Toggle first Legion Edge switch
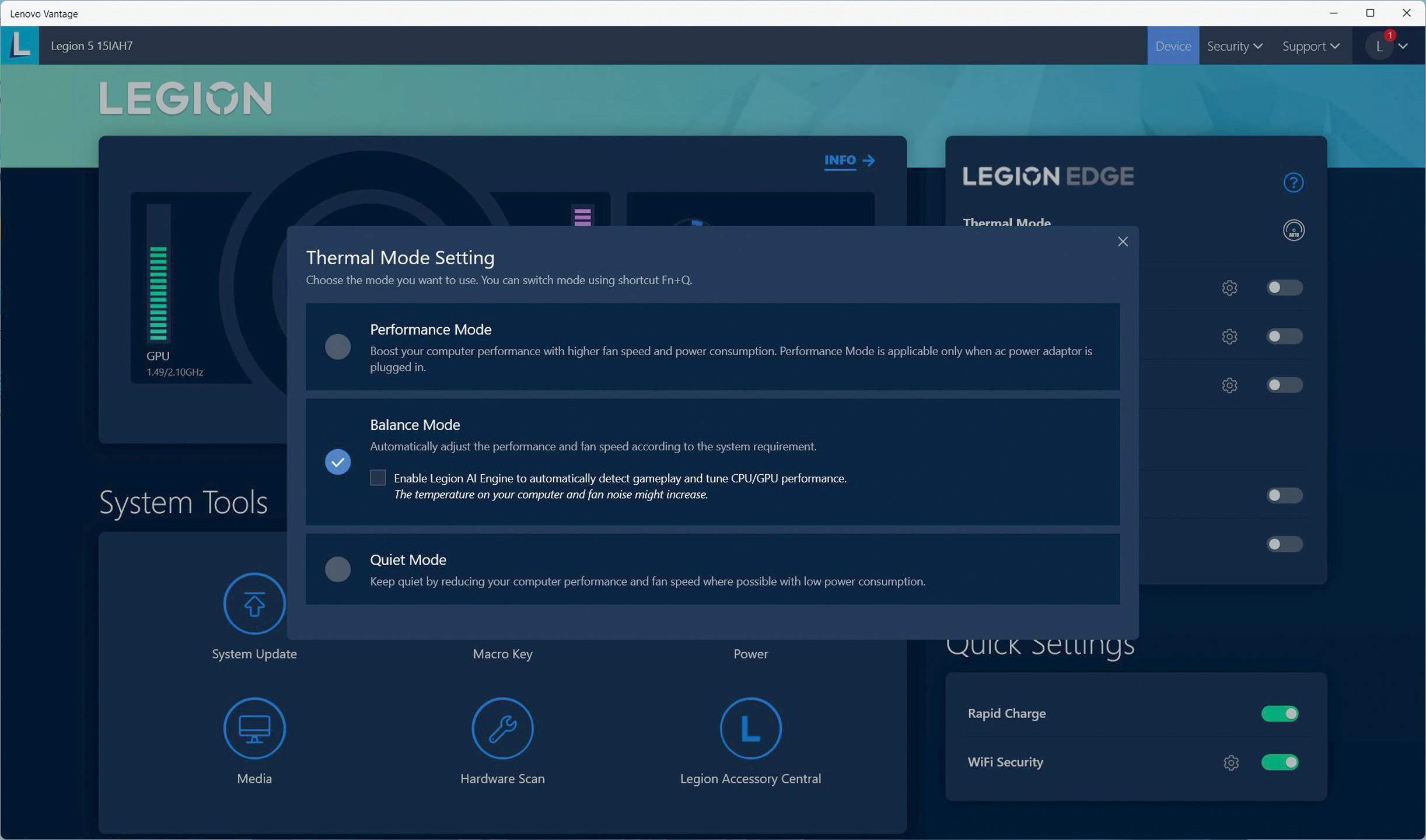 (1284, 288)
